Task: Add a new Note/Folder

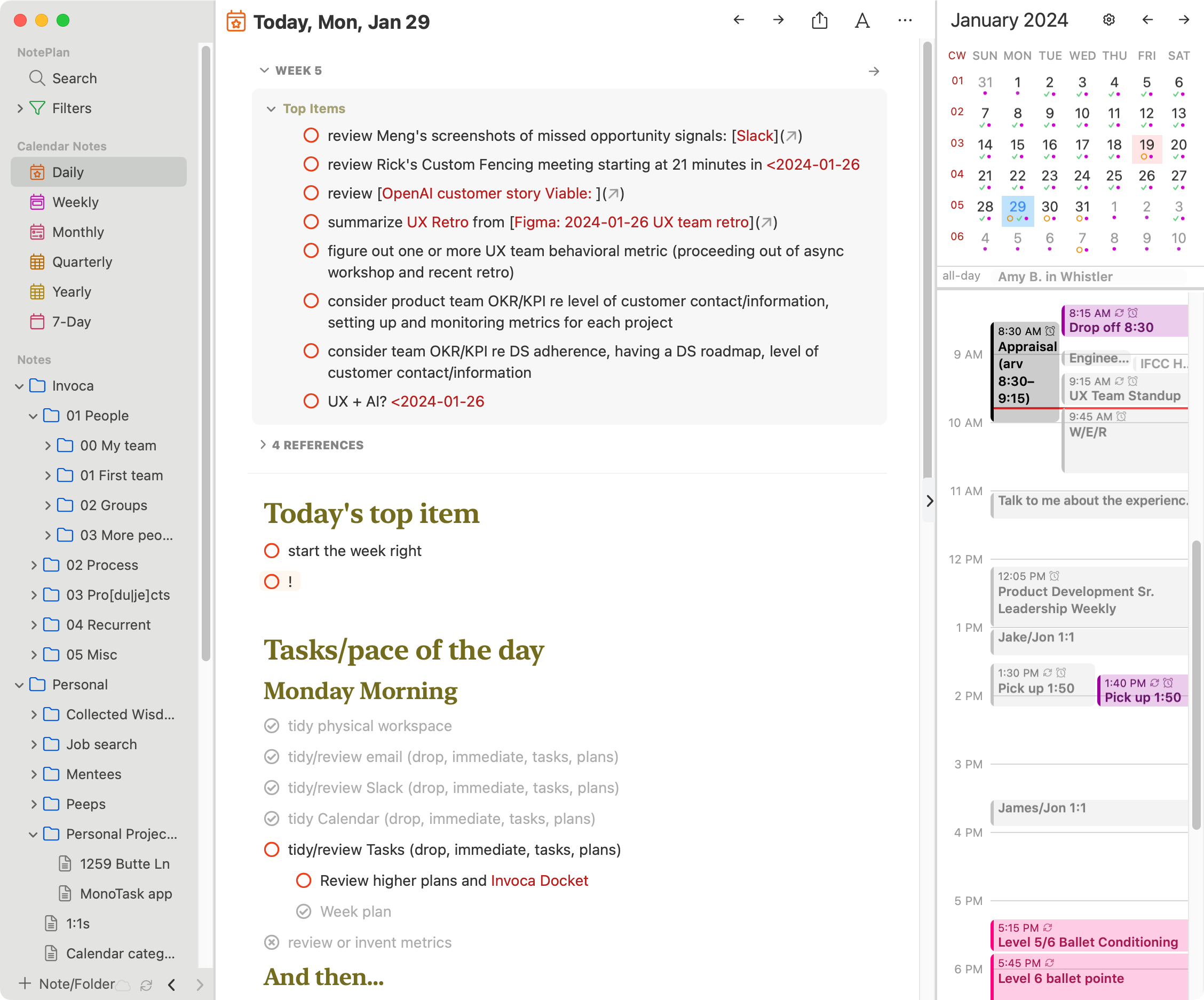Action: 67,984
